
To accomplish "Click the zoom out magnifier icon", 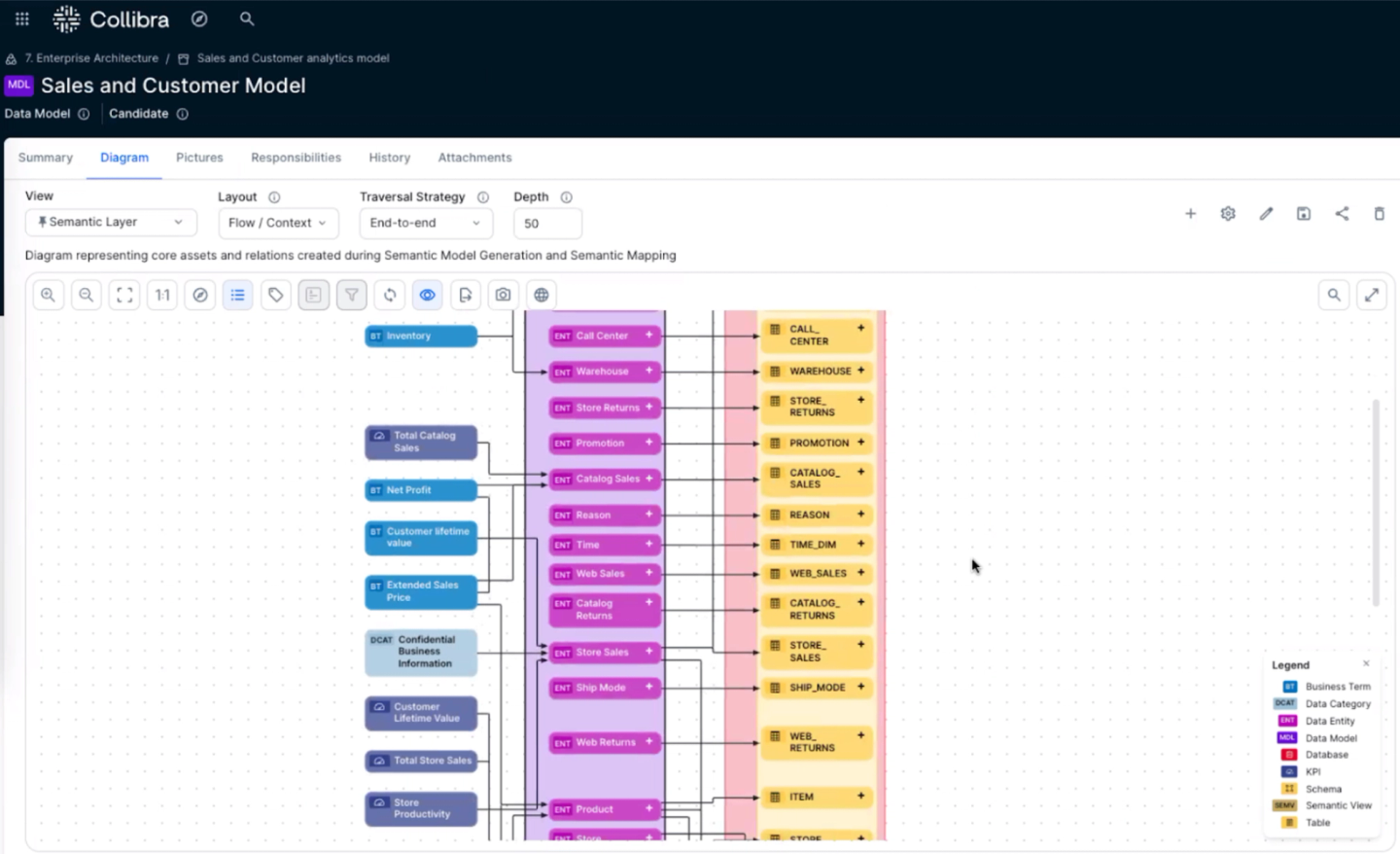I will 86,295.
